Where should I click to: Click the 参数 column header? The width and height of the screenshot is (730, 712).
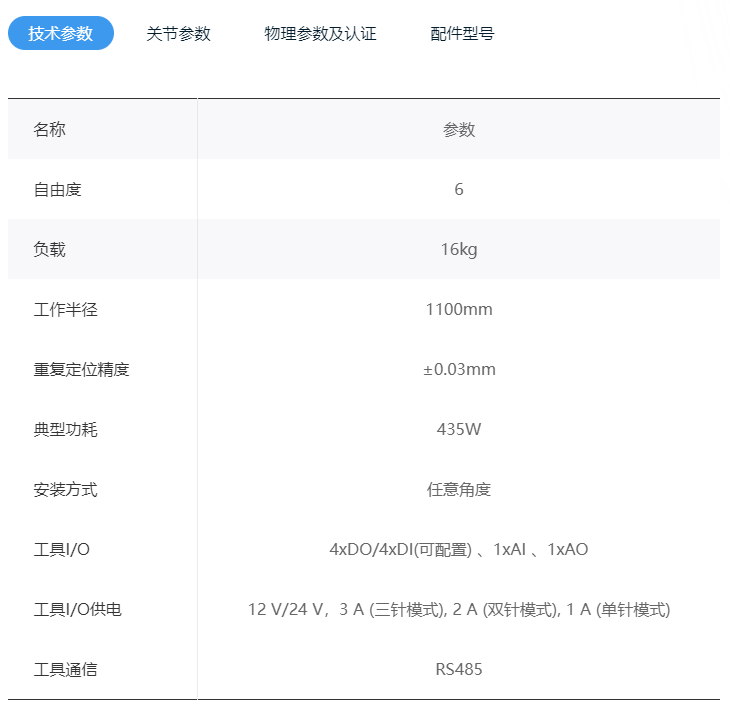pos(459,129)
